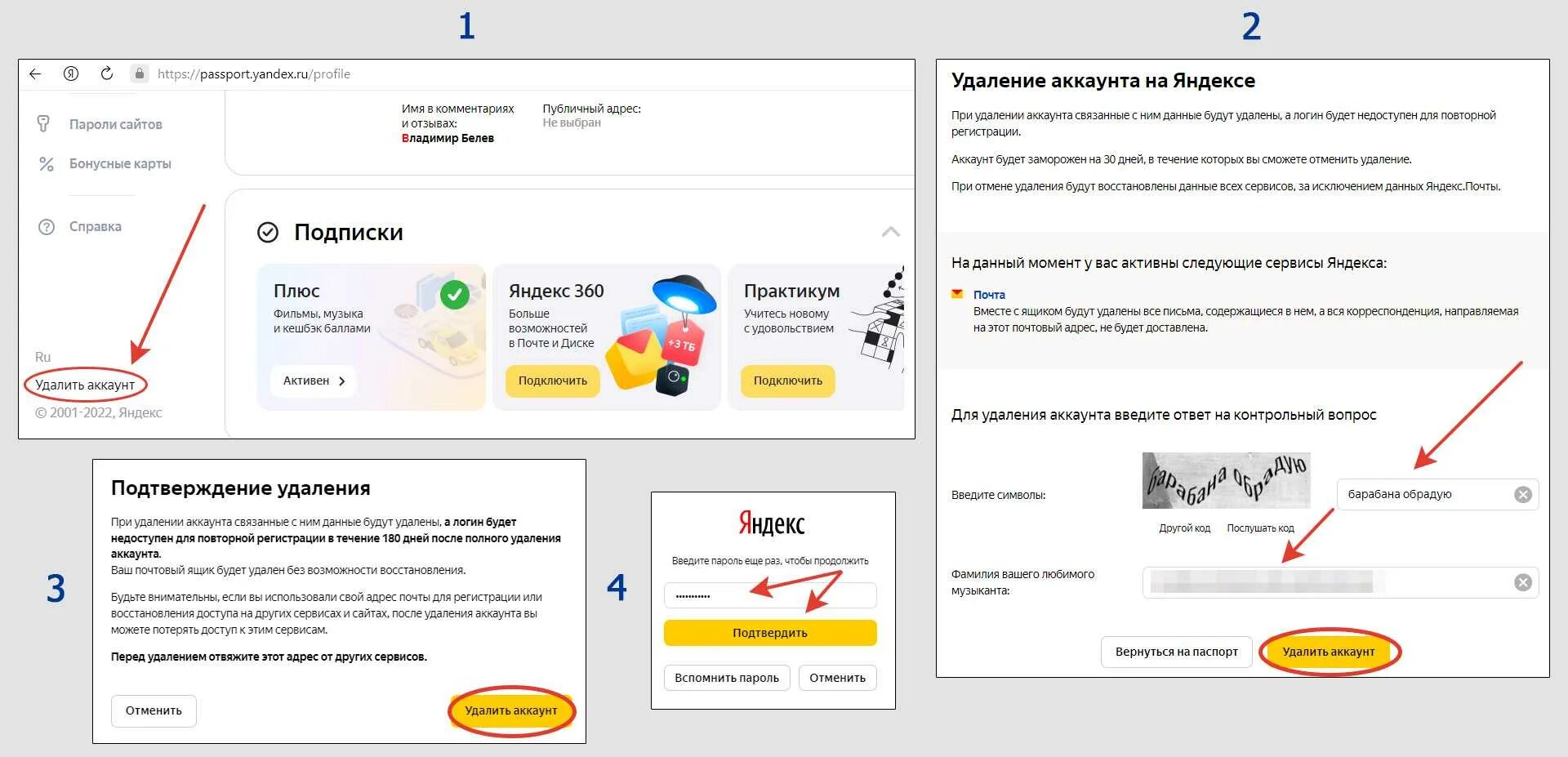Click the passport.yandex.ru/profile URL field

(x=253, y=73)
